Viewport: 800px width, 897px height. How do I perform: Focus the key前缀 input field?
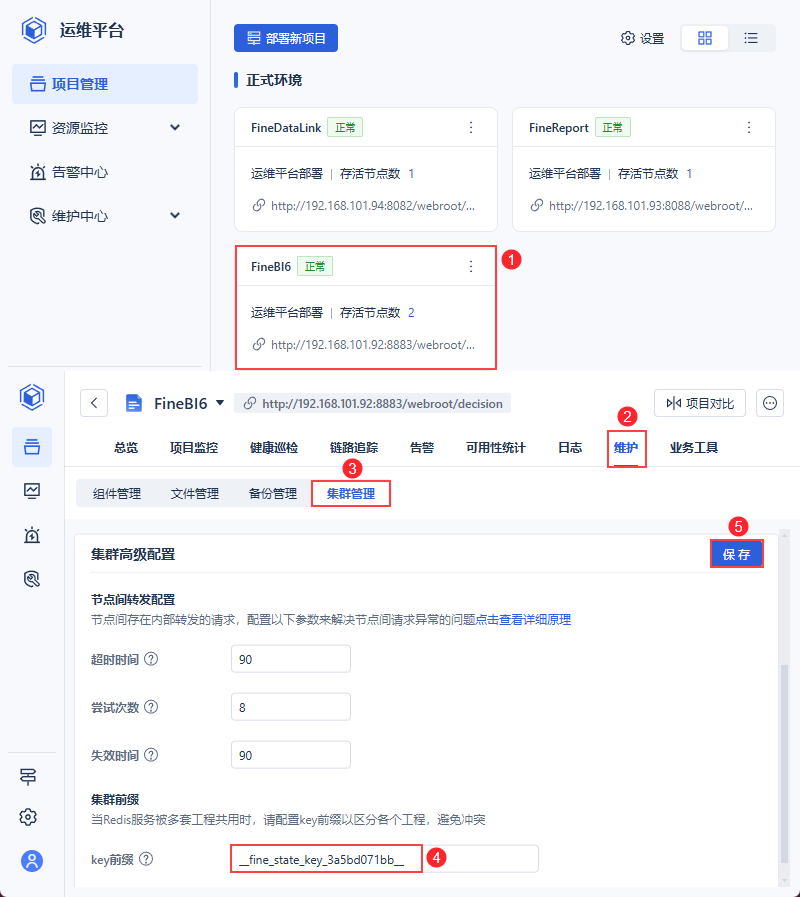385,859
